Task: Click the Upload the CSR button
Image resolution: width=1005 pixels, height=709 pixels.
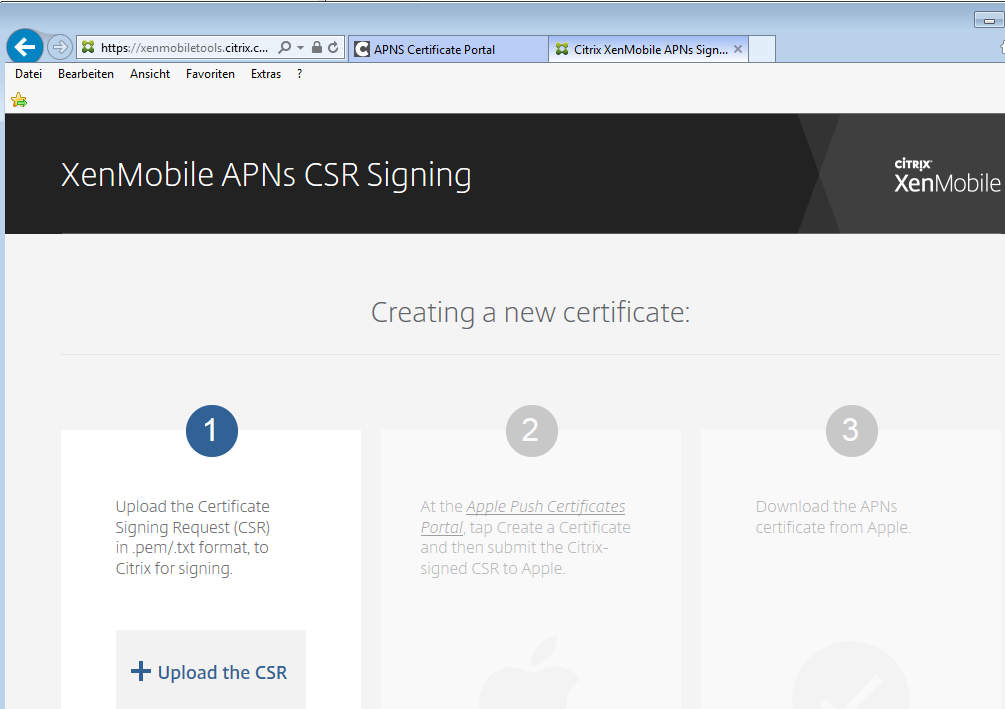Action: (x=211, y=670)
